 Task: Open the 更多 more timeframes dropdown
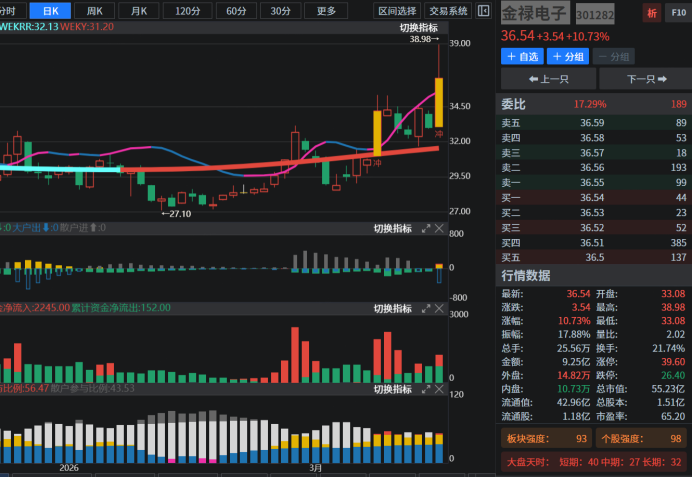(326, 11)
